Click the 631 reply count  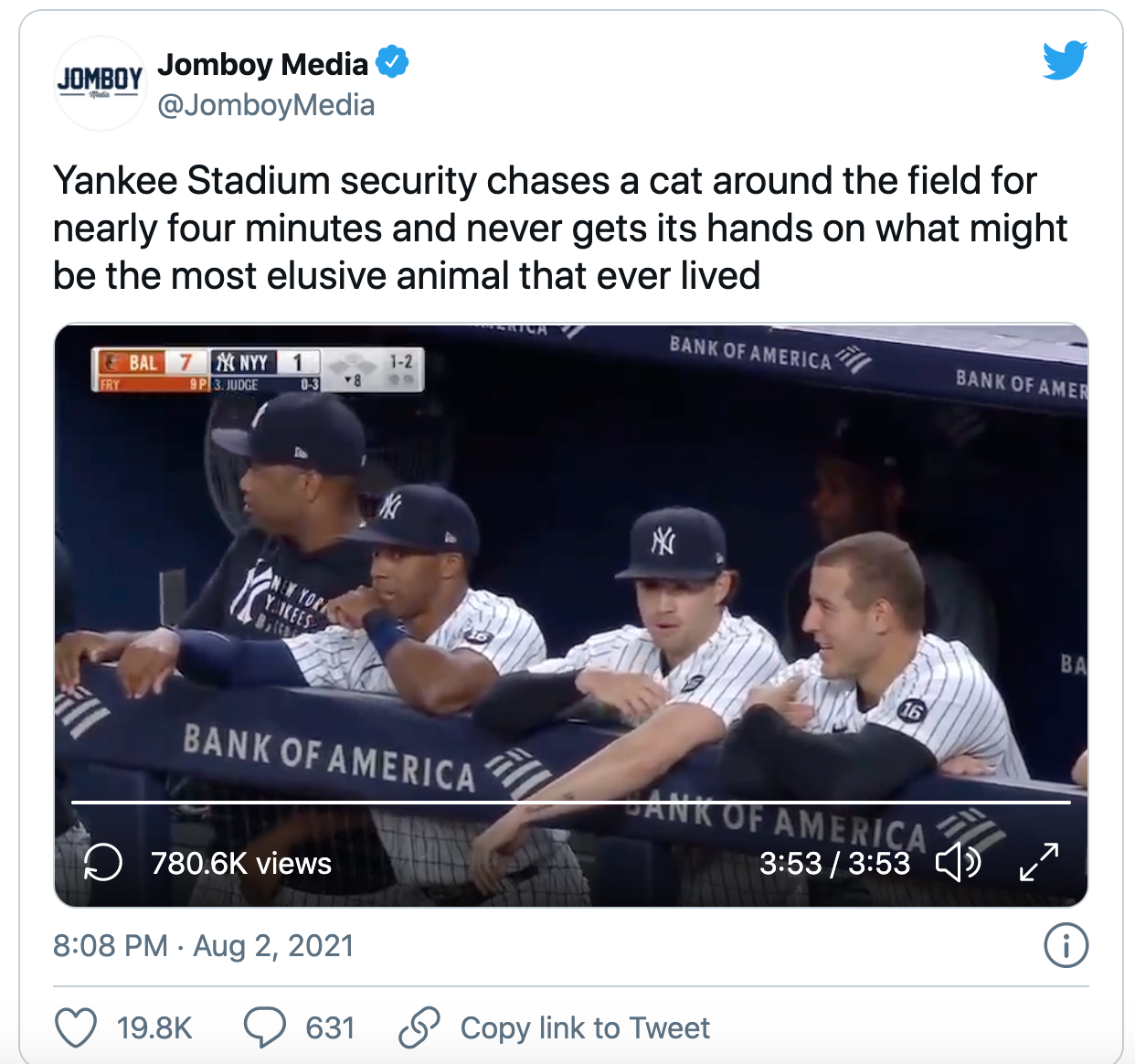click(331, 1027)
